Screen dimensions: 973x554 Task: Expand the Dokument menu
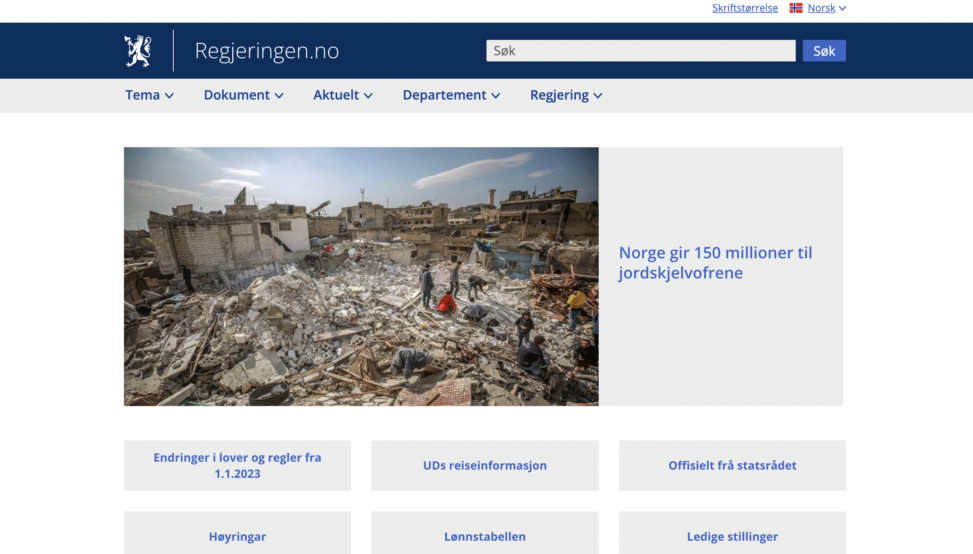point(244,95)
